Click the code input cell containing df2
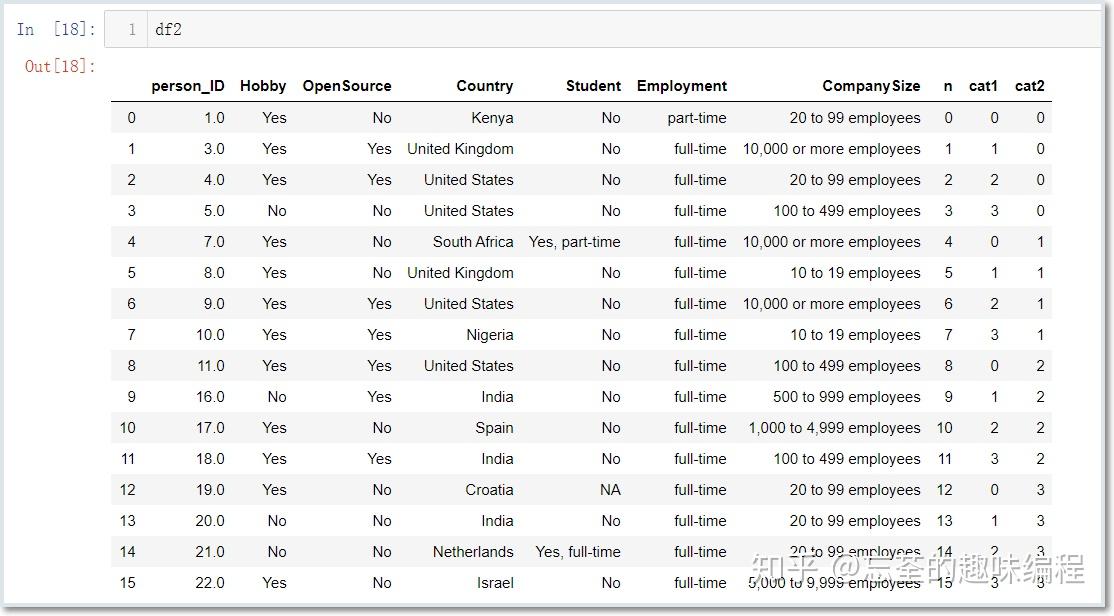1114x616 pixels. click(x=602, y=29)
